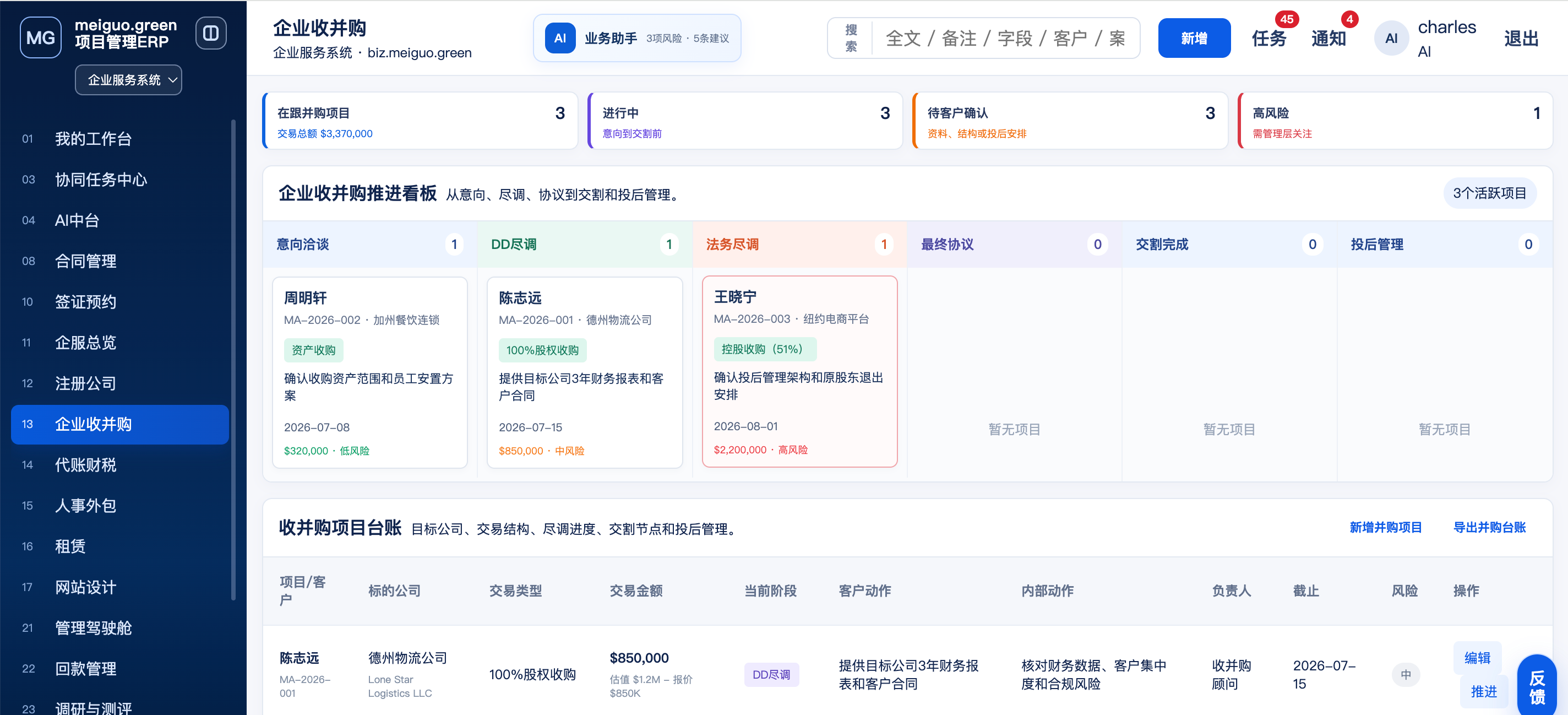Open 管理驾驶舱 menu item
Image resolution: width=1568 pixels, height=715 pixels.
tap(120, 629)
